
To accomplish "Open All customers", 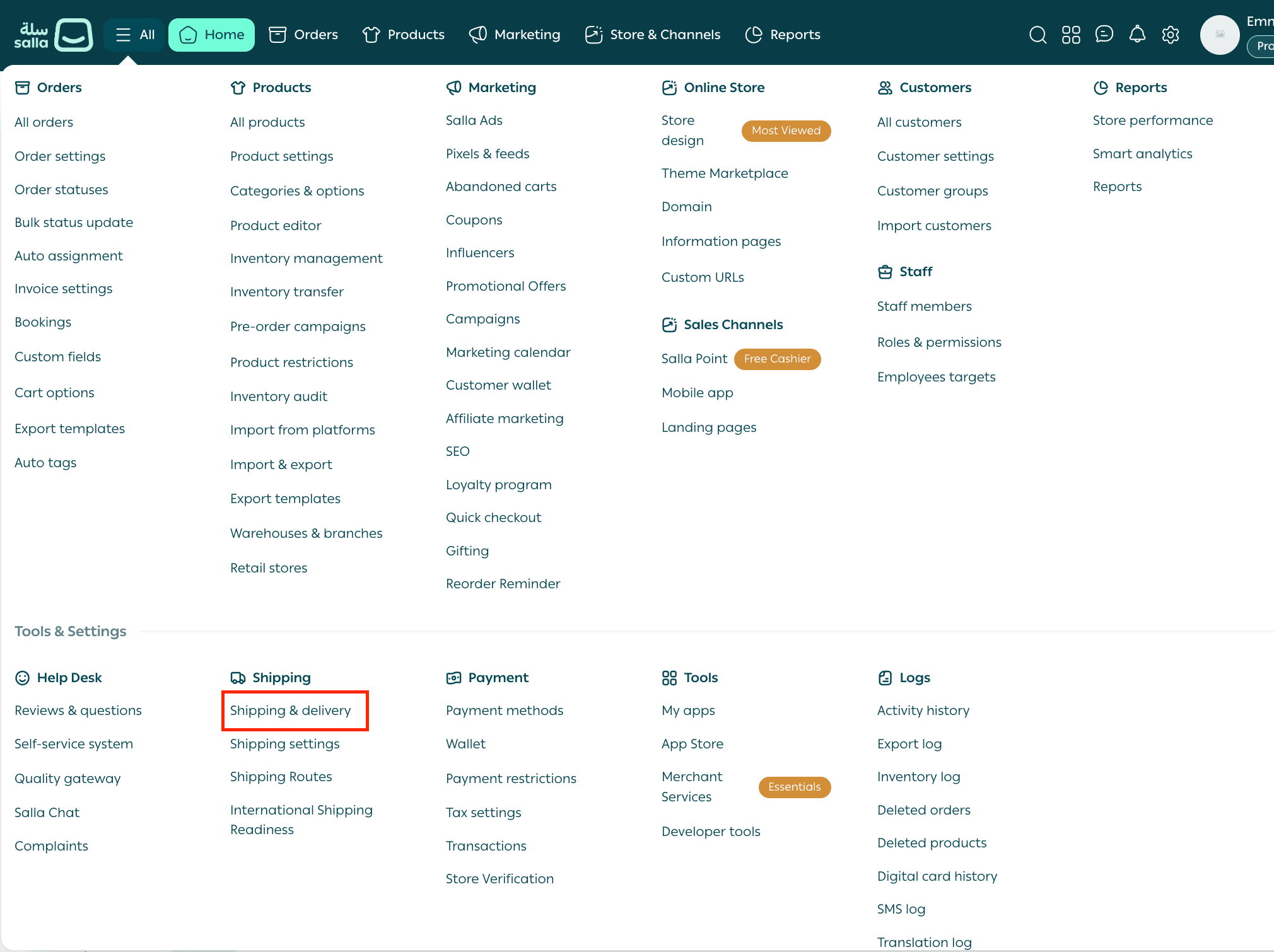I will click(919, 122).
